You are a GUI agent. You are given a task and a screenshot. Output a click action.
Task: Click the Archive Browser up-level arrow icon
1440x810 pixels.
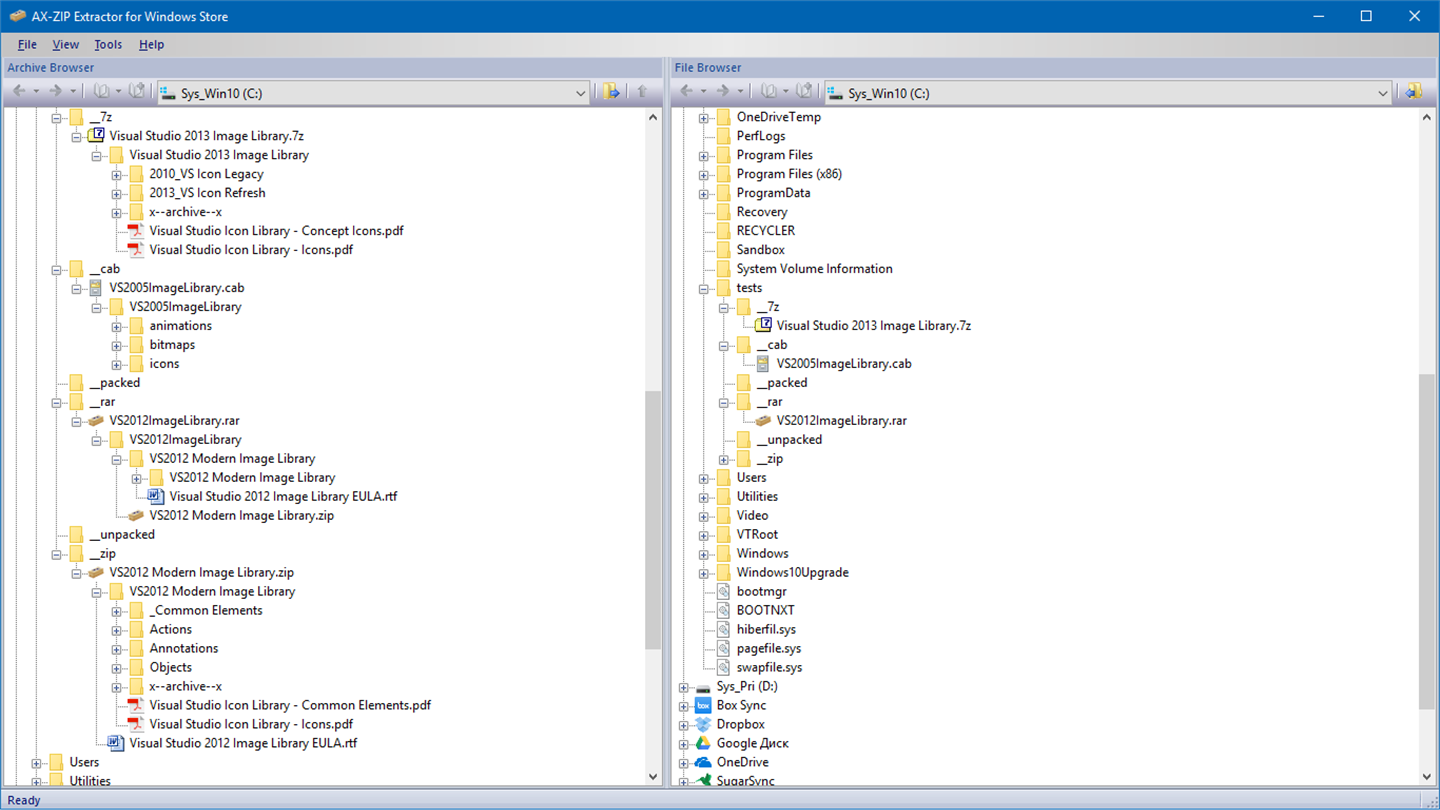[642, 92]
